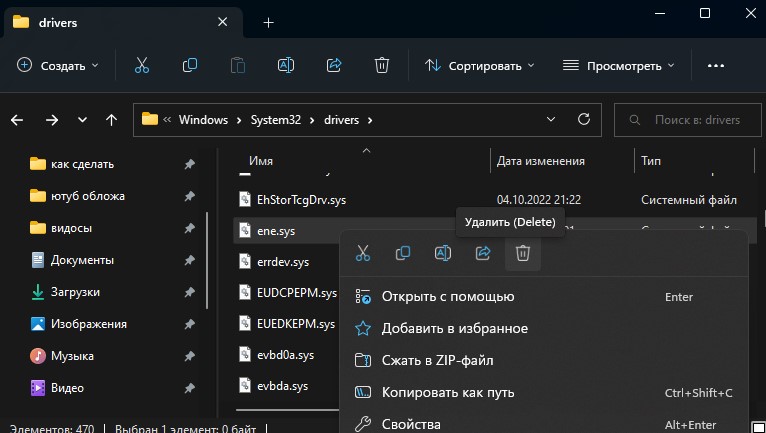This screenshot has width=766, height=433.
Task: Refresh the drivers folder view
Action: click(584, 120)
